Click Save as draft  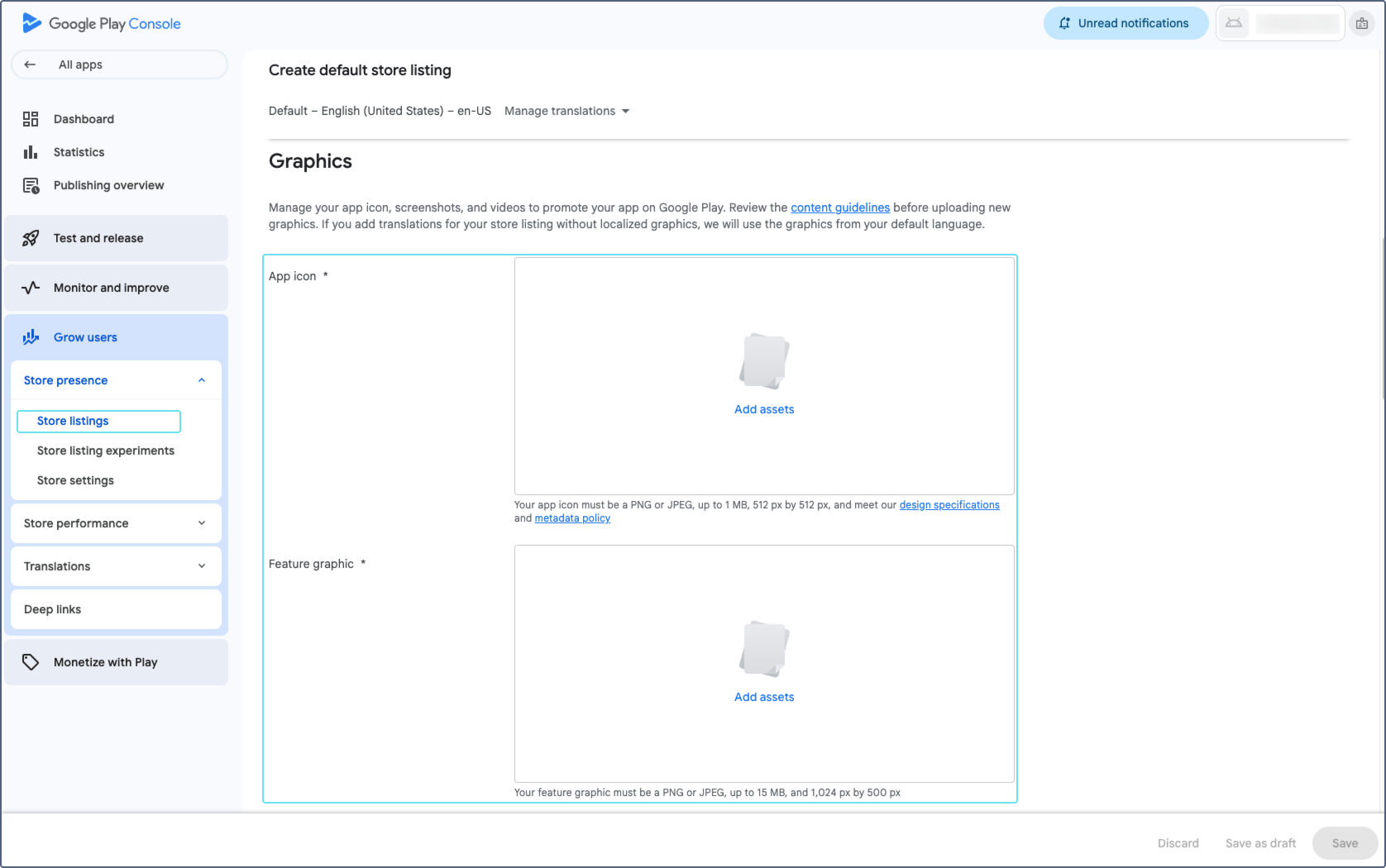[x=1260, y=843]
